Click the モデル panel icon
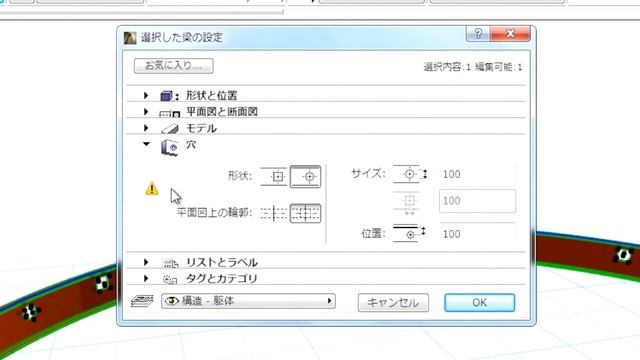Image resolution: width=640 pixels, height=360 pixels. 170,129
